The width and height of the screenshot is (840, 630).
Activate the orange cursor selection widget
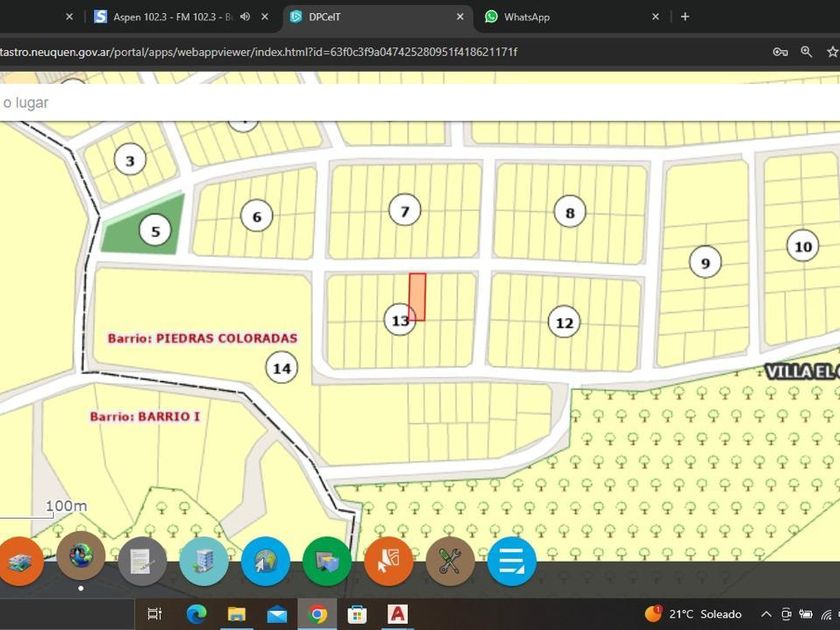[x=388, y=562]
